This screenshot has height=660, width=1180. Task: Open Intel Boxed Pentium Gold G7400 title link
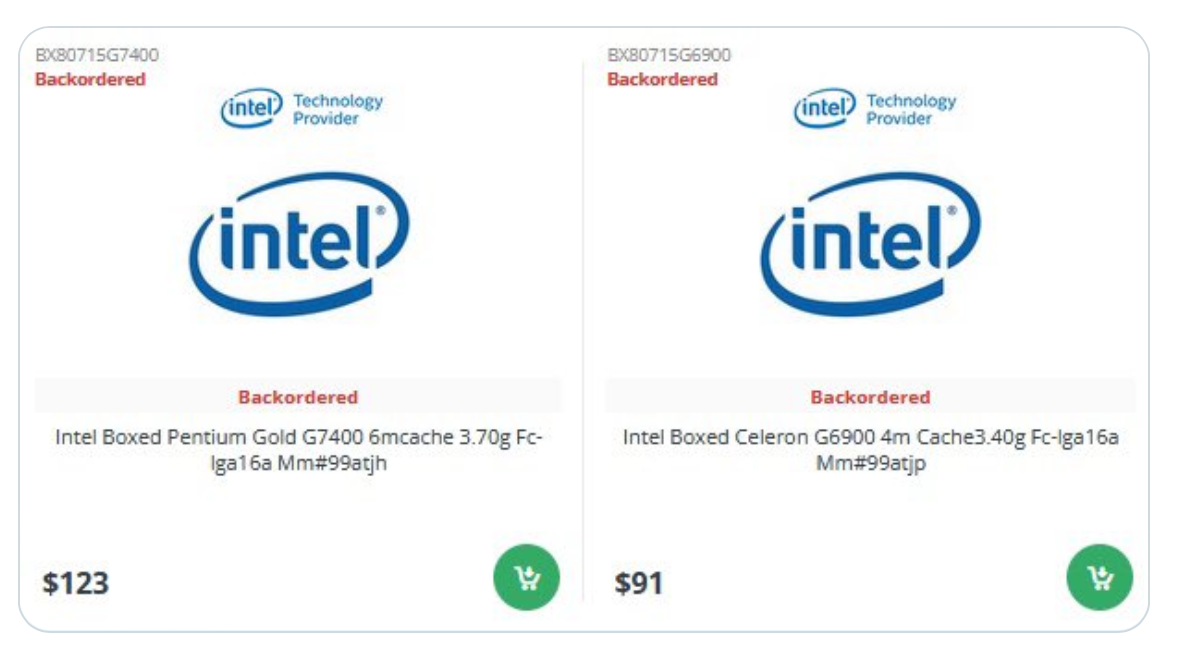pos(299,438)
